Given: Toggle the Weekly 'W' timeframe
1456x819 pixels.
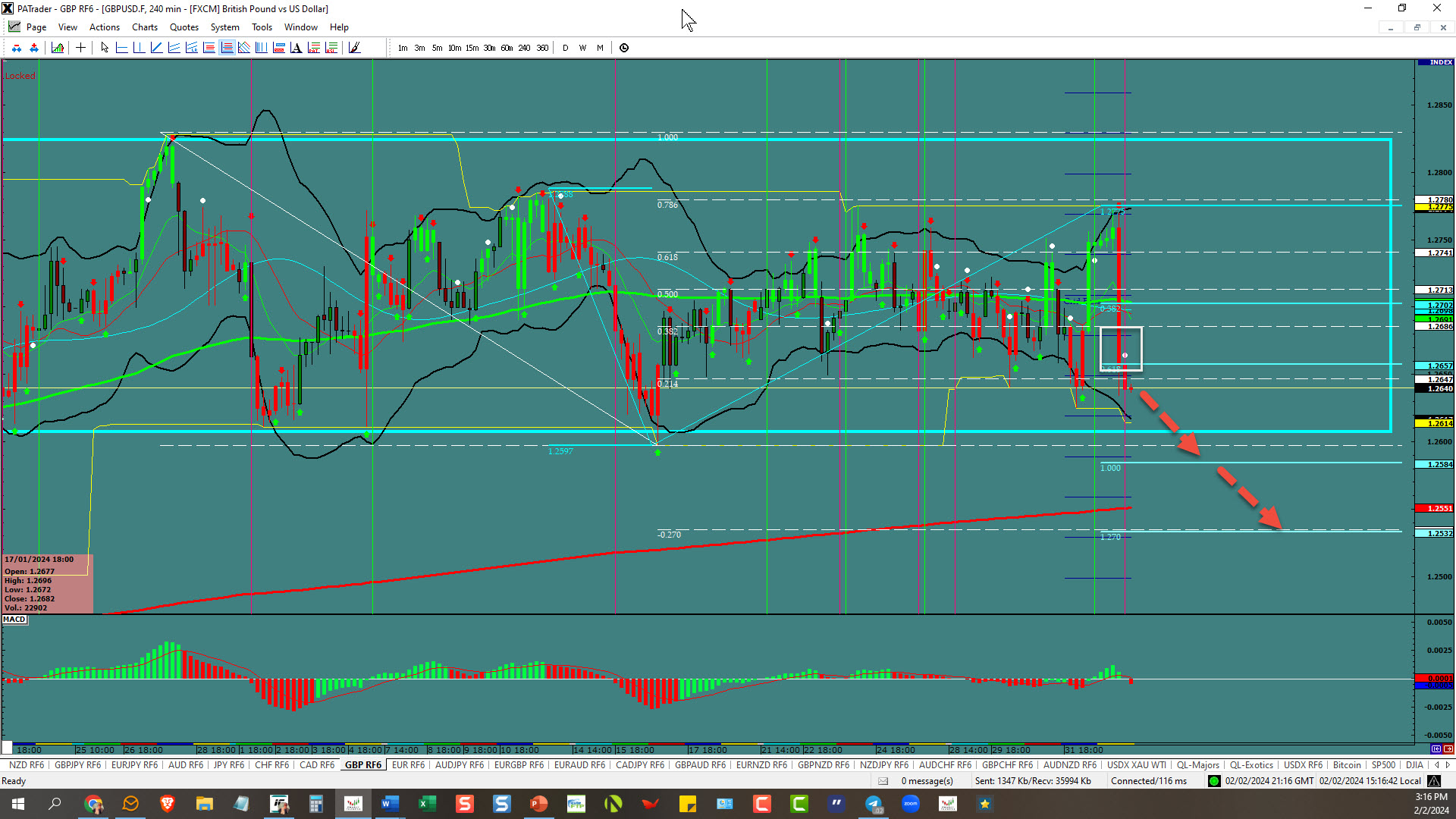Looking at the screenshot, I should (582, 48).
